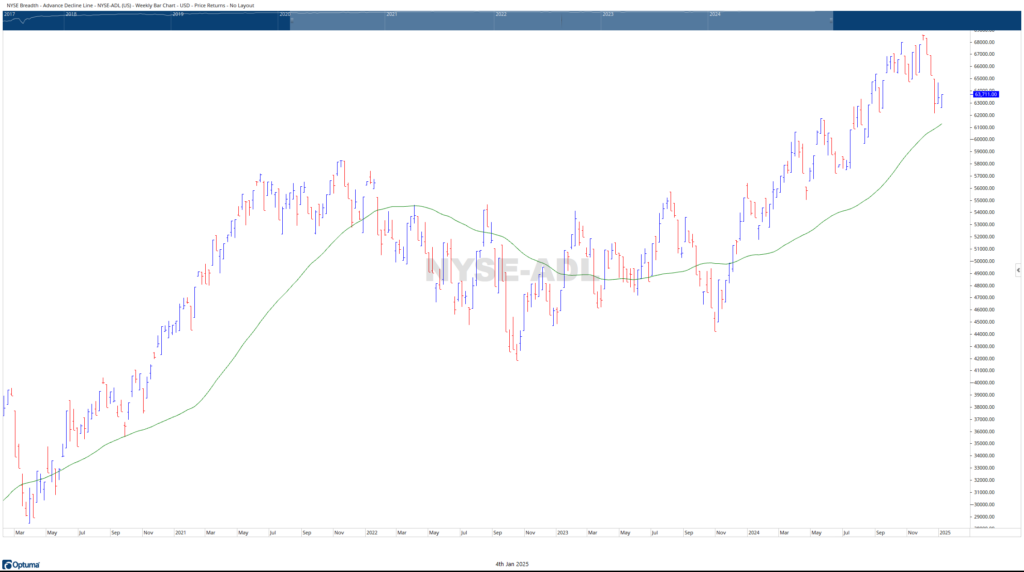
Task: Click 2019 in the top overview bar
Action: (178, 15)
